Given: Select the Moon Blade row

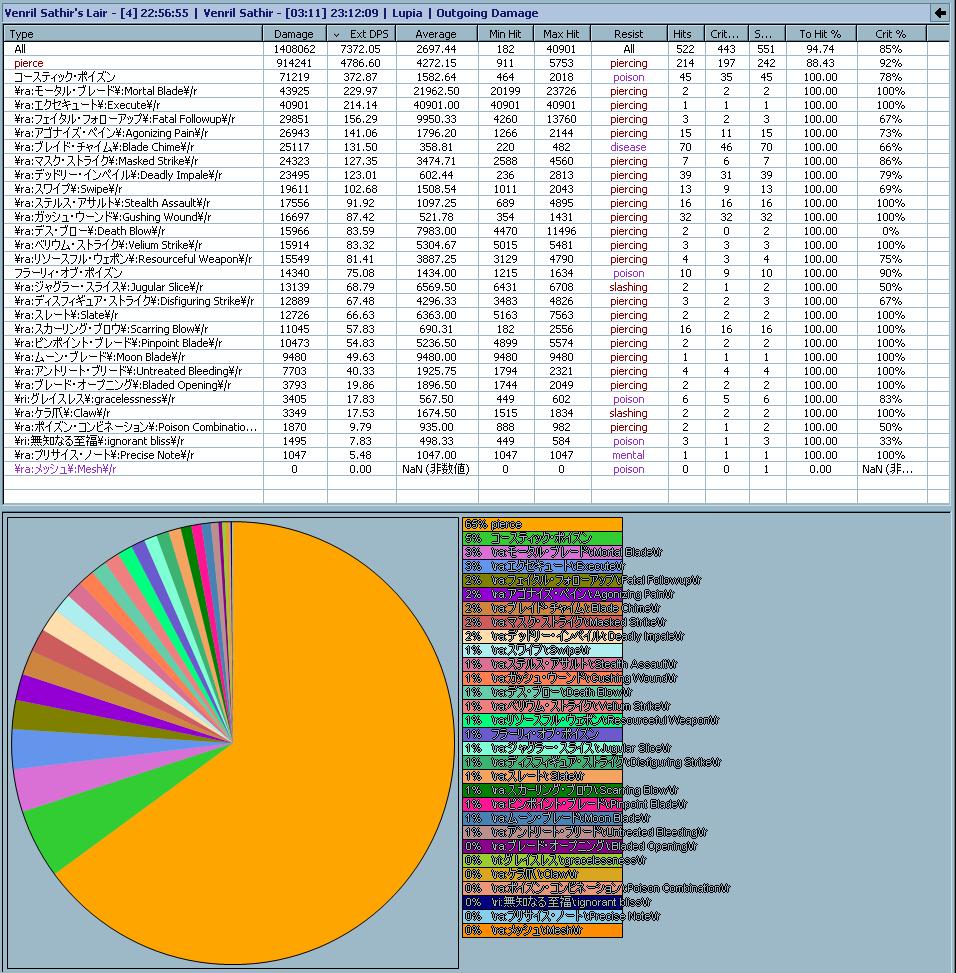Looking at the screenshot, I should coord(476,357).
